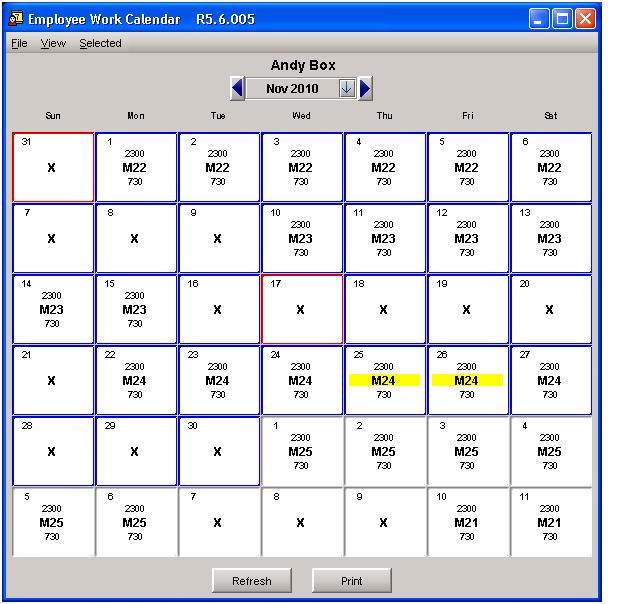Select highlighted M24 shift on November 25
The image size is (640, 604).
click(x=384, y=380)
